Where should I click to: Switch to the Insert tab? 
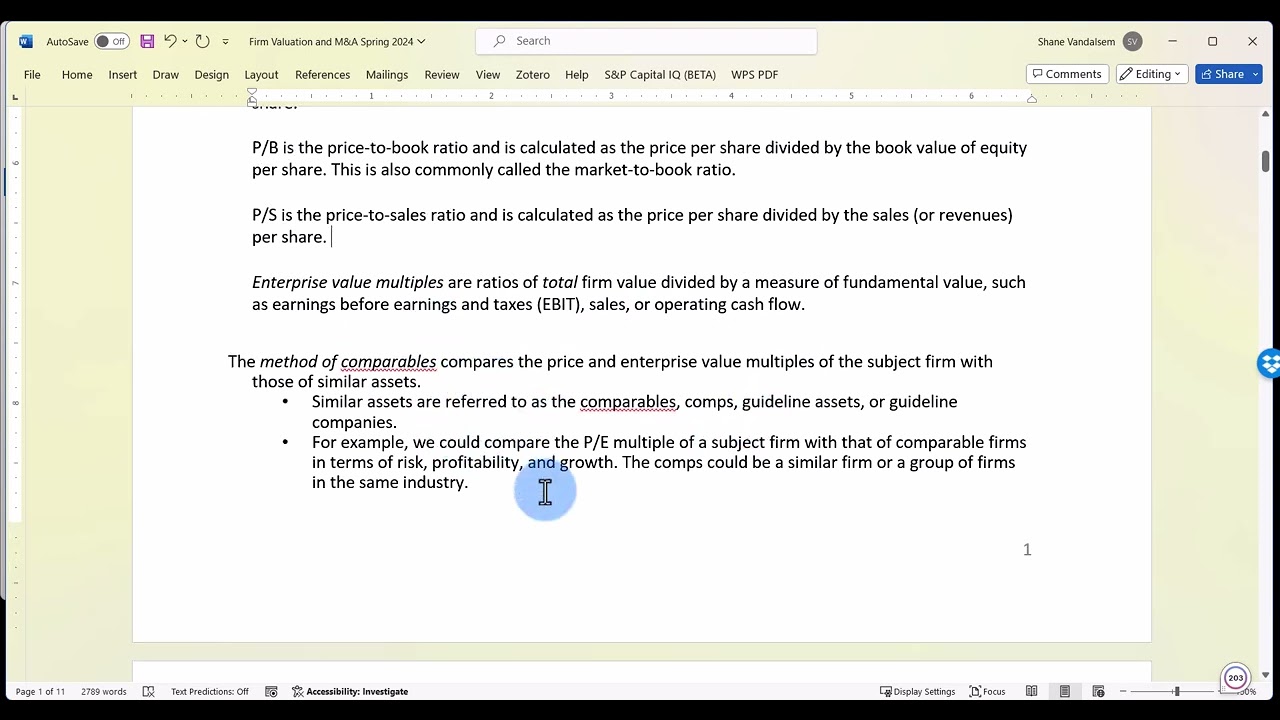click(123, 75)
